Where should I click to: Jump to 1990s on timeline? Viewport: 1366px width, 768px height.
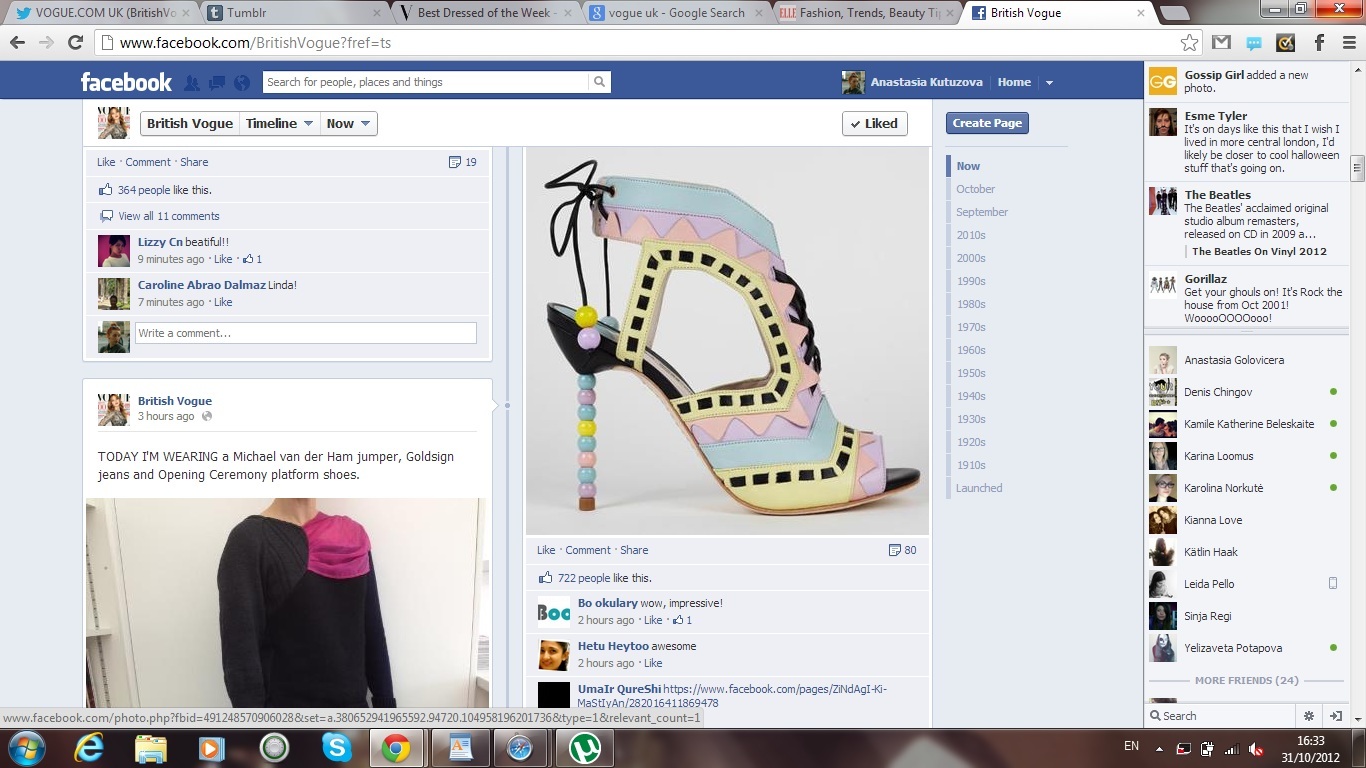pos(971,281)
